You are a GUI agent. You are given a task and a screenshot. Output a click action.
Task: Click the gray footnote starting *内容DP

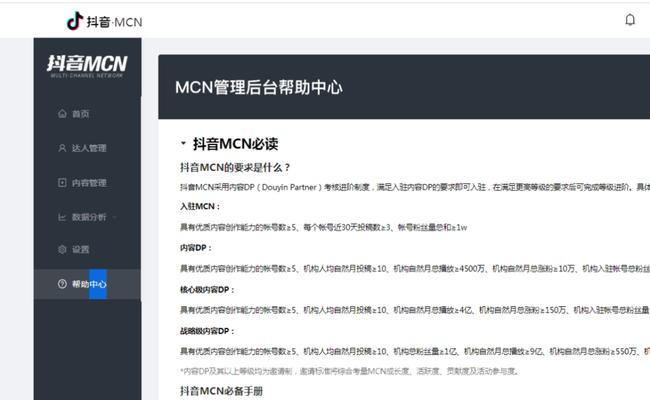coord(349,371)
